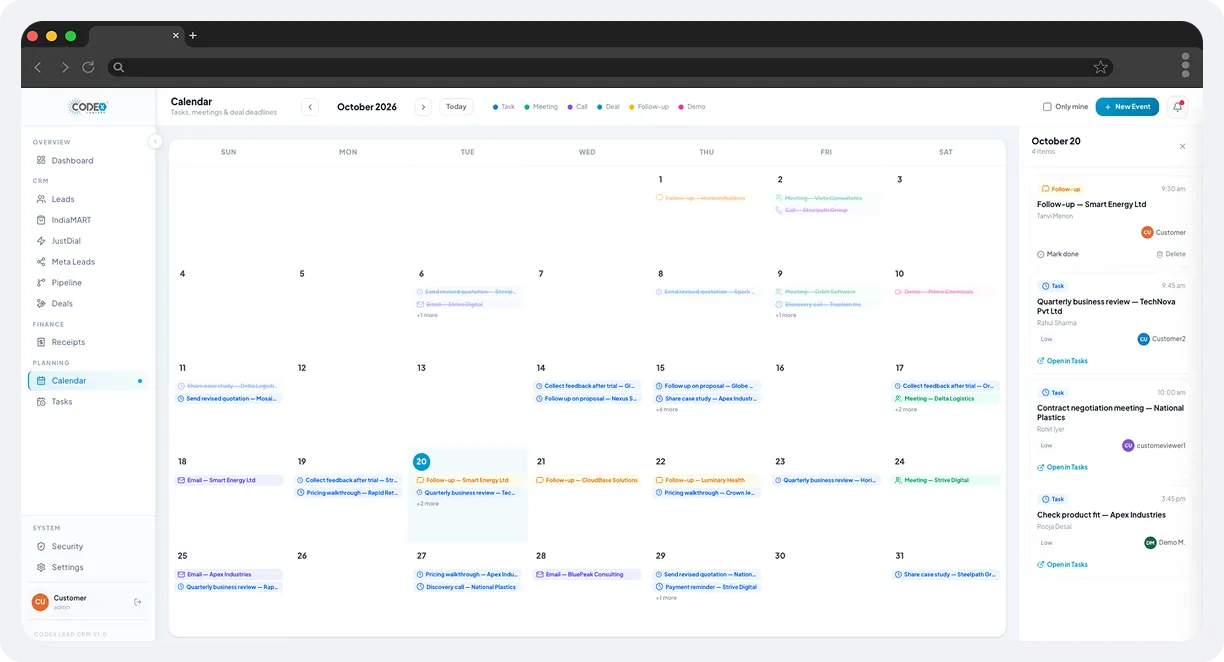
Task: Click the browser address bar
Action: [x=610, y=67]
